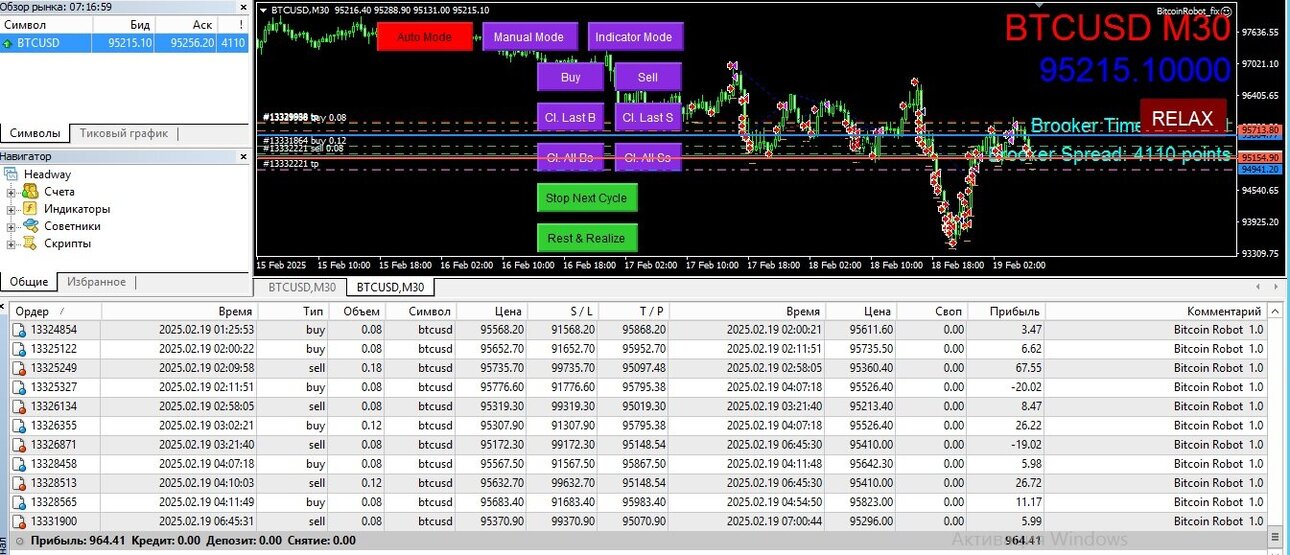Click the Скрипты scripts icon
Screen dimensions: 1290x555
click(x=30, y=243)
